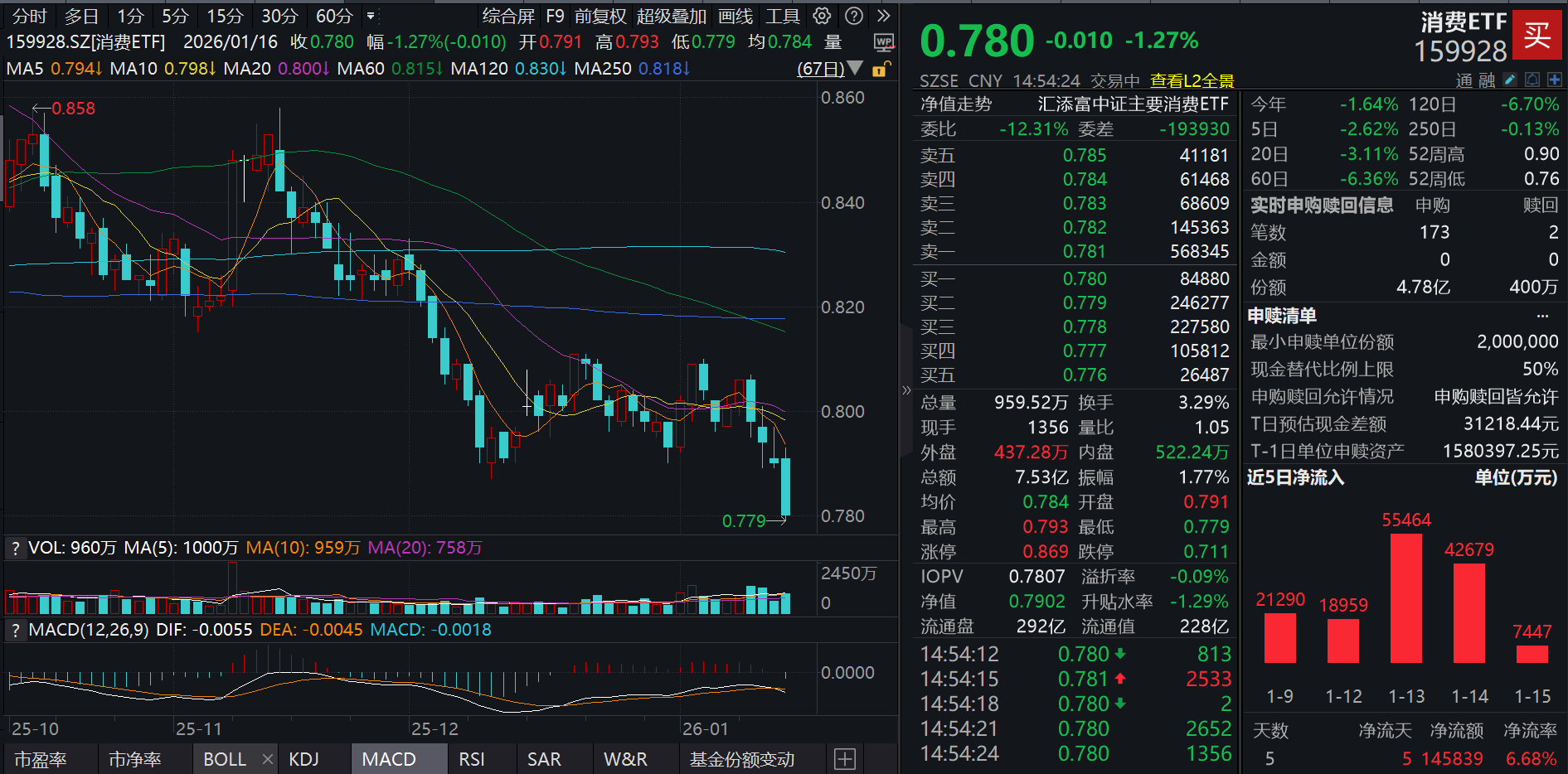Image resolution: width=1568 pixels, height=774 pixels.
Task: Close the BOLL indicator tab with its ×
Action: point(268,758)
